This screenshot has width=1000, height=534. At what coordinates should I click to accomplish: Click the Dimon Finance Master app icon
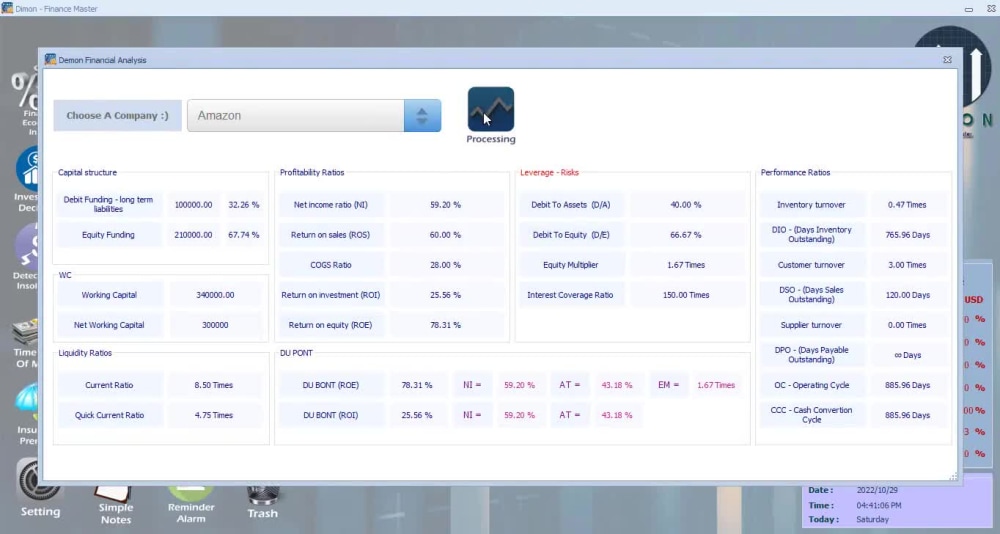(7, 8)
